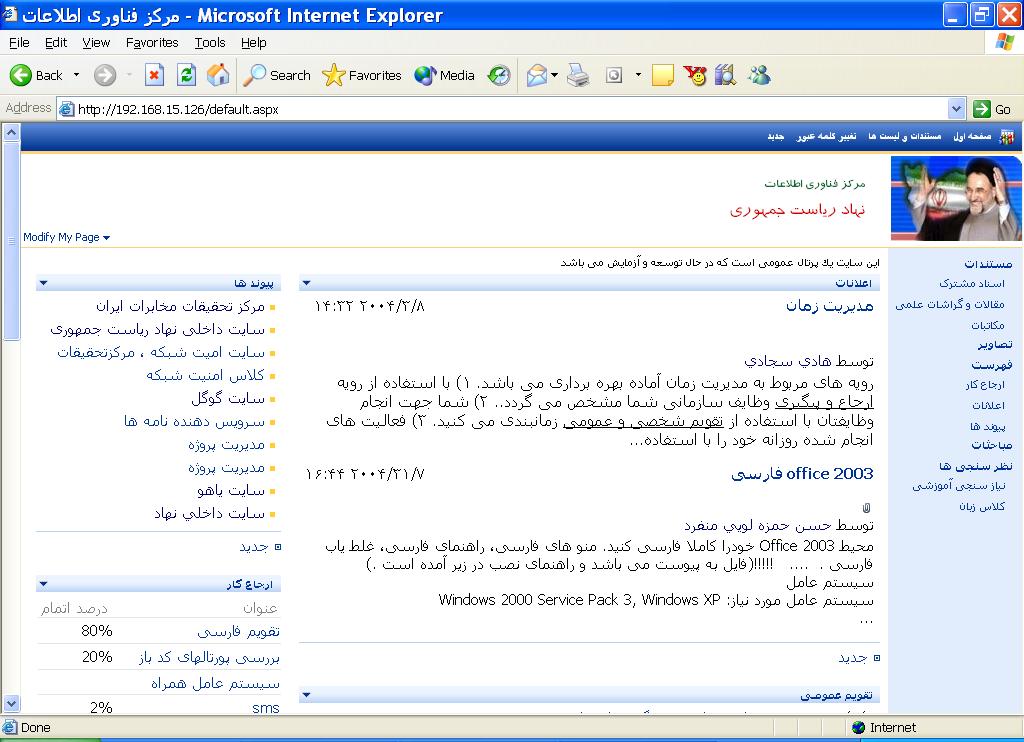Open اسناد مشترک in the sidebar
Screen dimensions: 1024x742
[972, 283]
